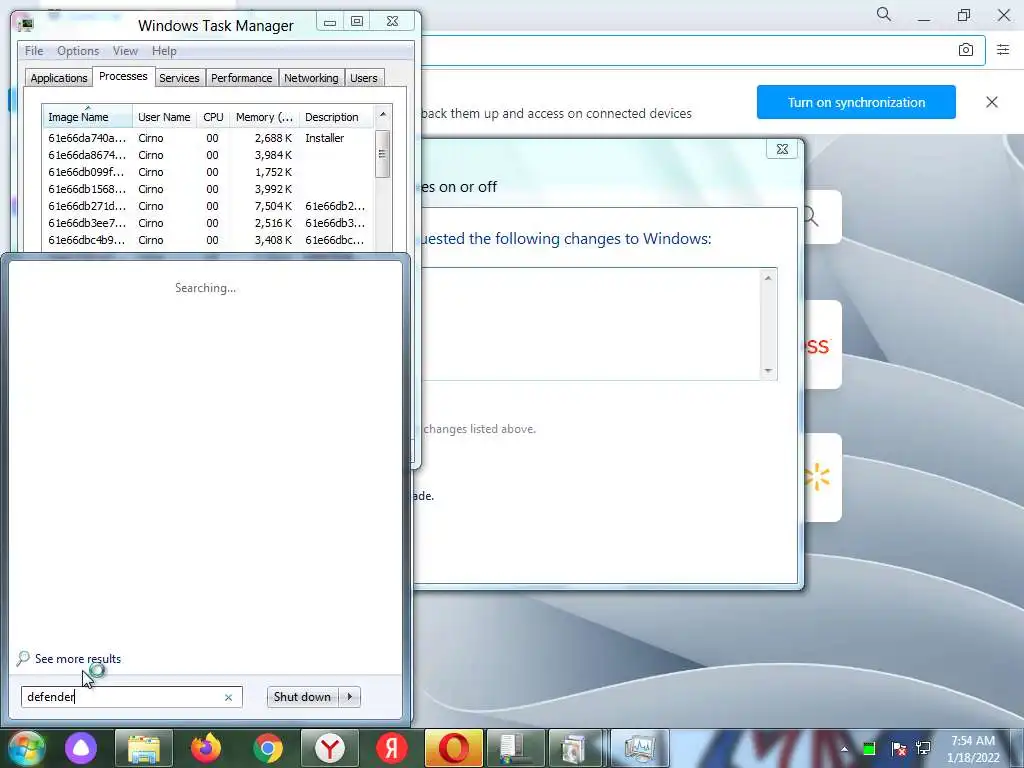Select process 61e66da8674… row
The width and height of the screenshot is (1024, 768).
[208, 155]
